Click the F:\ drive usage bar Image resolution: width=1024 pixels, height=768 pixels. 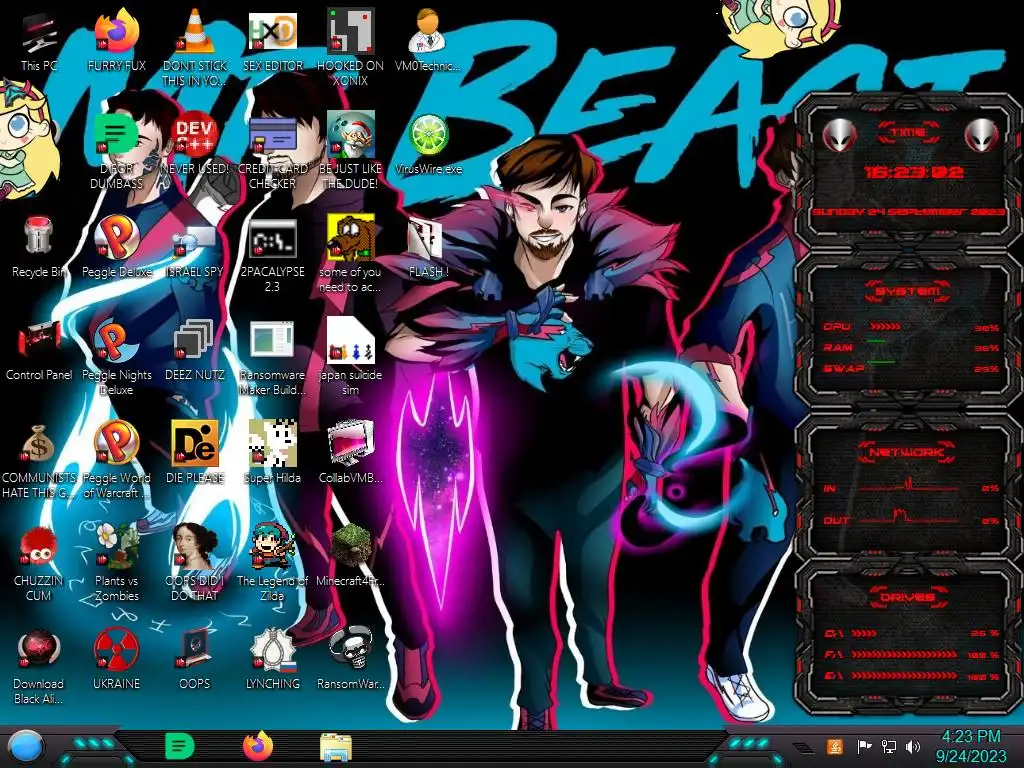[x=904, y=654]
